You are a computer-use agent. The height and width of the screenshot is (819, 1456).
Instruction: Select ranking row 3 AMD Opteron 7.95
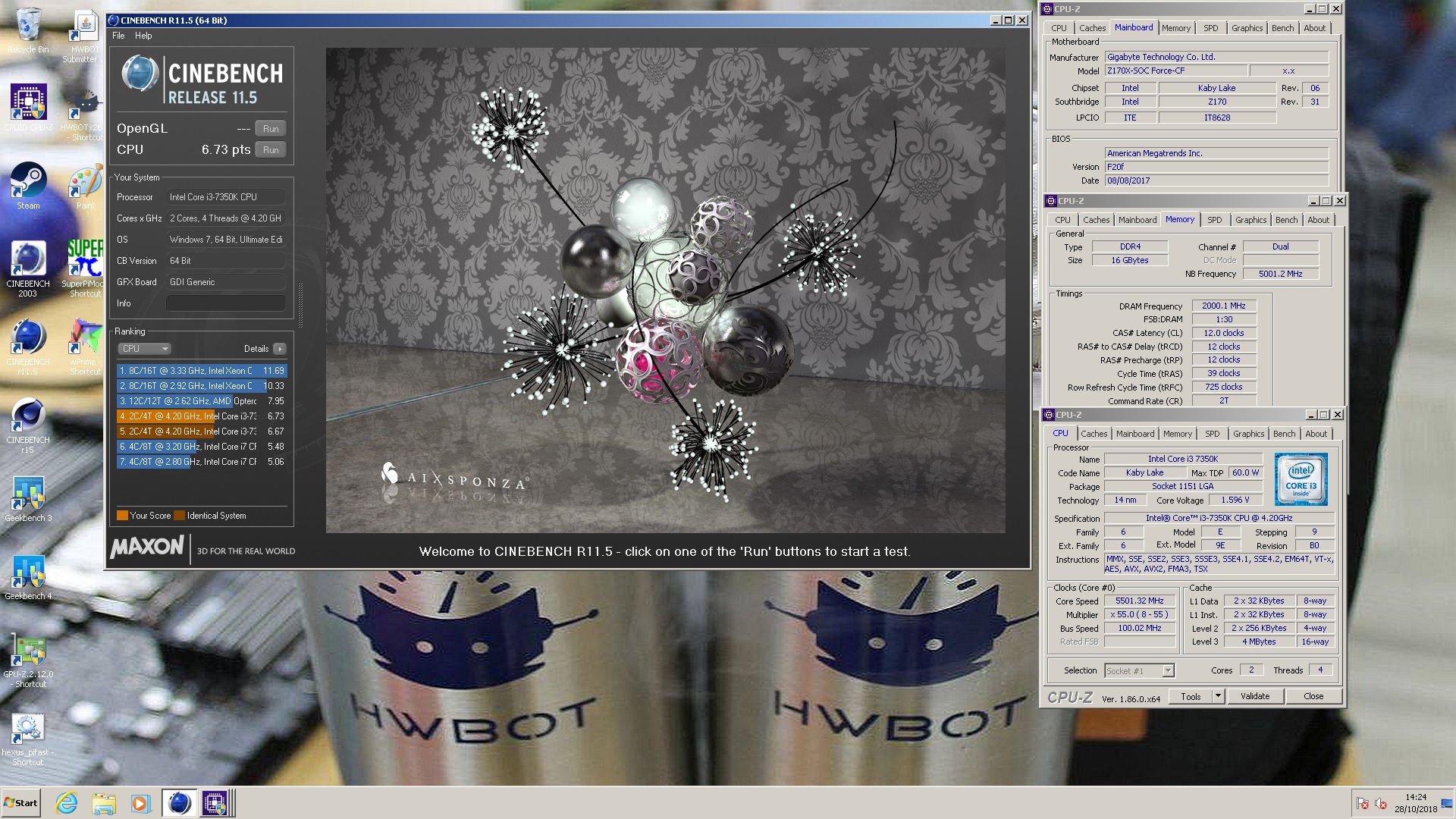202,401
